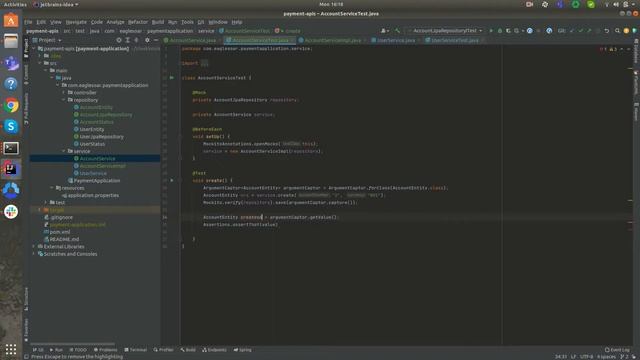Collapse the src folder in project tree
Viewport: 640px width, 360px height.
click(x=40, y=63)
